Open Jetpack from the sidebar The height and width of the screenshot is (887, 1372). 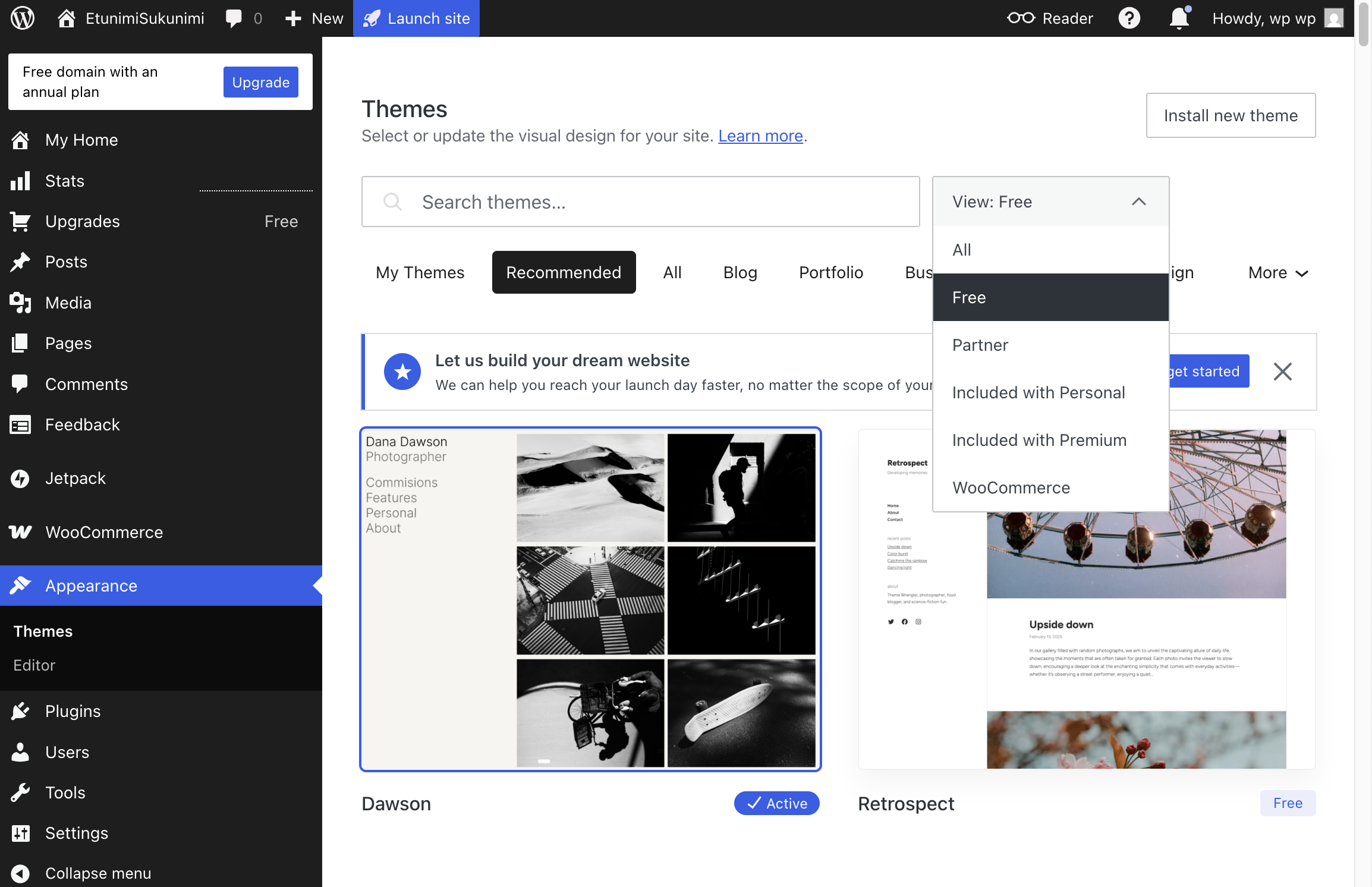click(75, 478)
